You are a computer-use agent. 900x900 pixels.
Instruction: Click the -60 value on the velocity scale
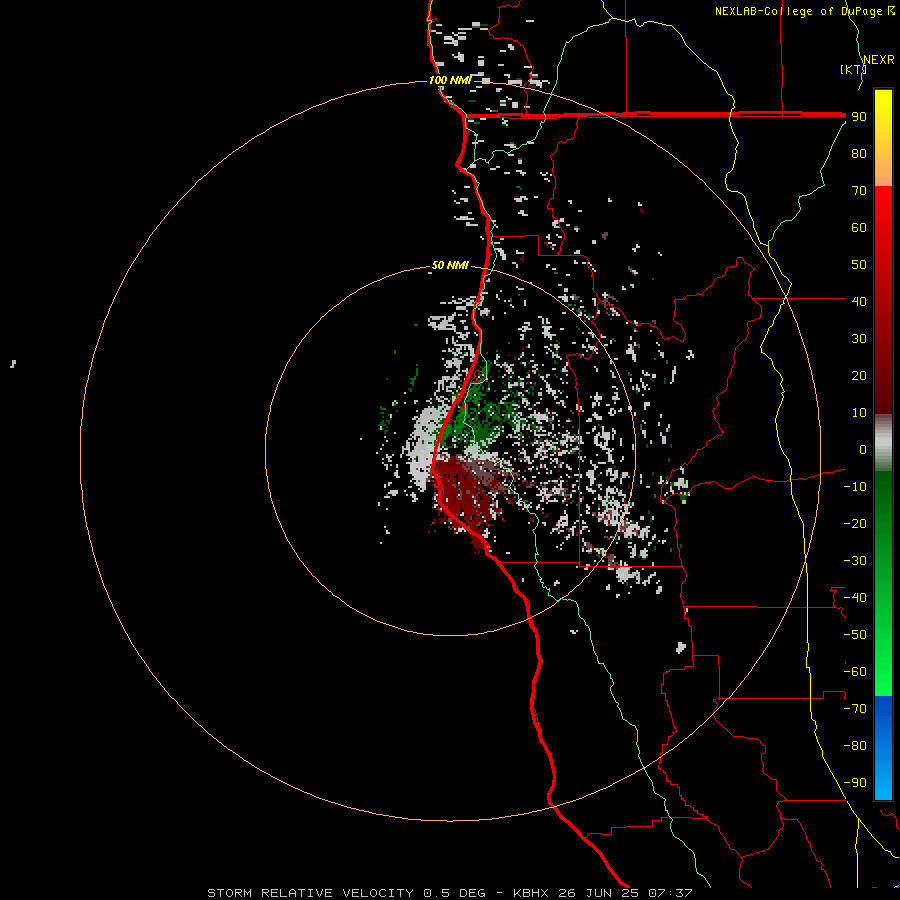pos(855,672)
